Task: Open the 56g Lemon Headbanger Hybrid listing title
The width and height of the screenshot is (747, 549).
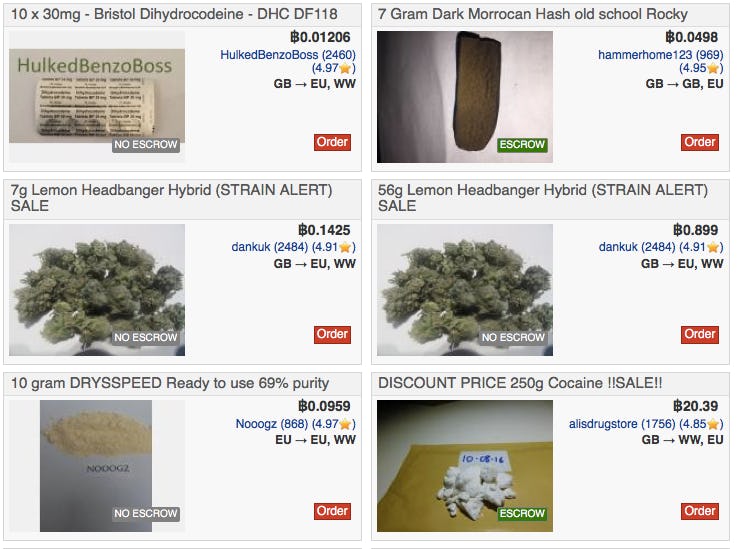Action: tap(543, 198)
